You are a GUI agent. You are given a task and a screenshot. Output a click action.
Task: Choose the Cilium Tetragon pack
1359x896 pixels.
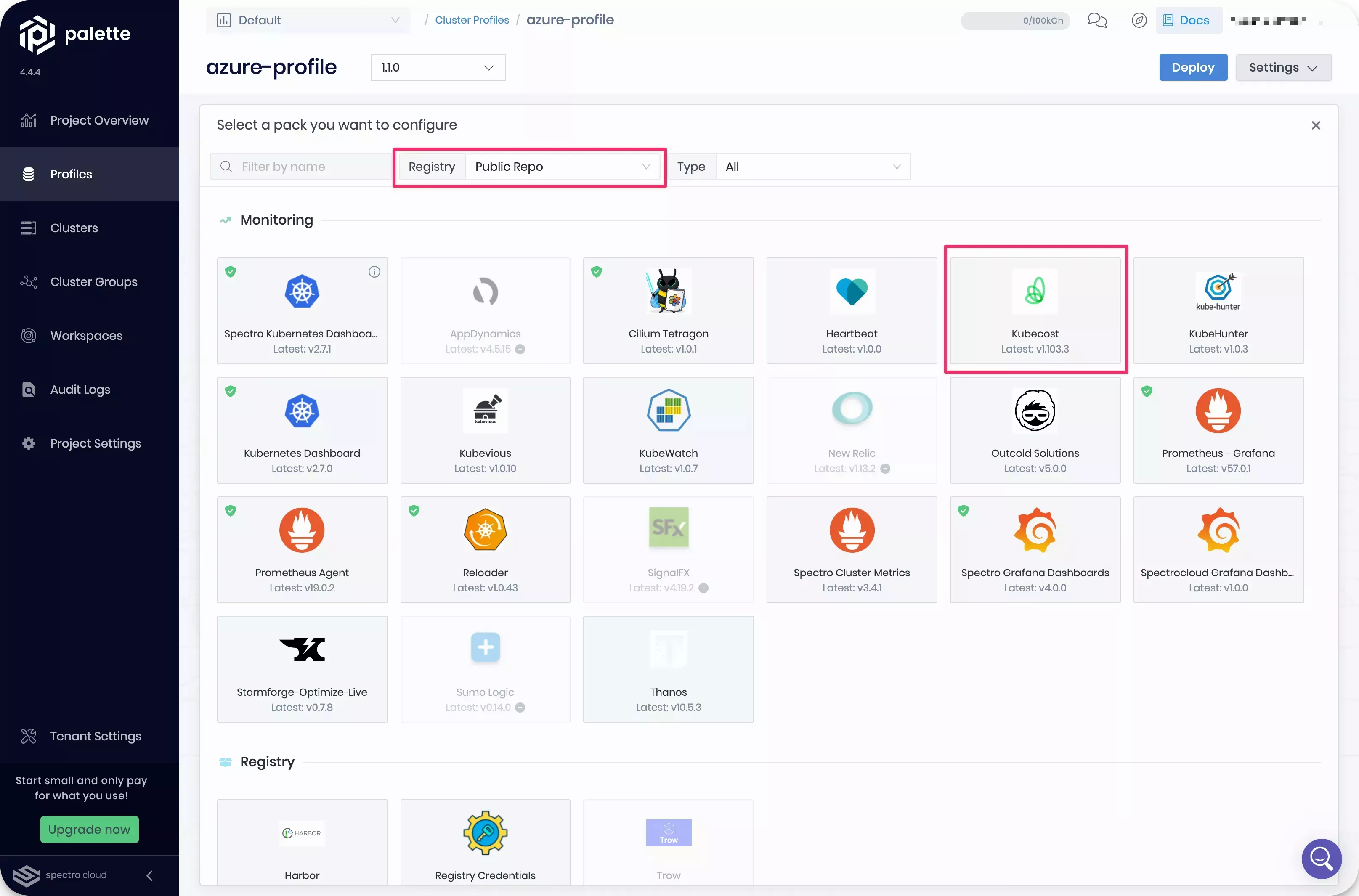point(668,310)
